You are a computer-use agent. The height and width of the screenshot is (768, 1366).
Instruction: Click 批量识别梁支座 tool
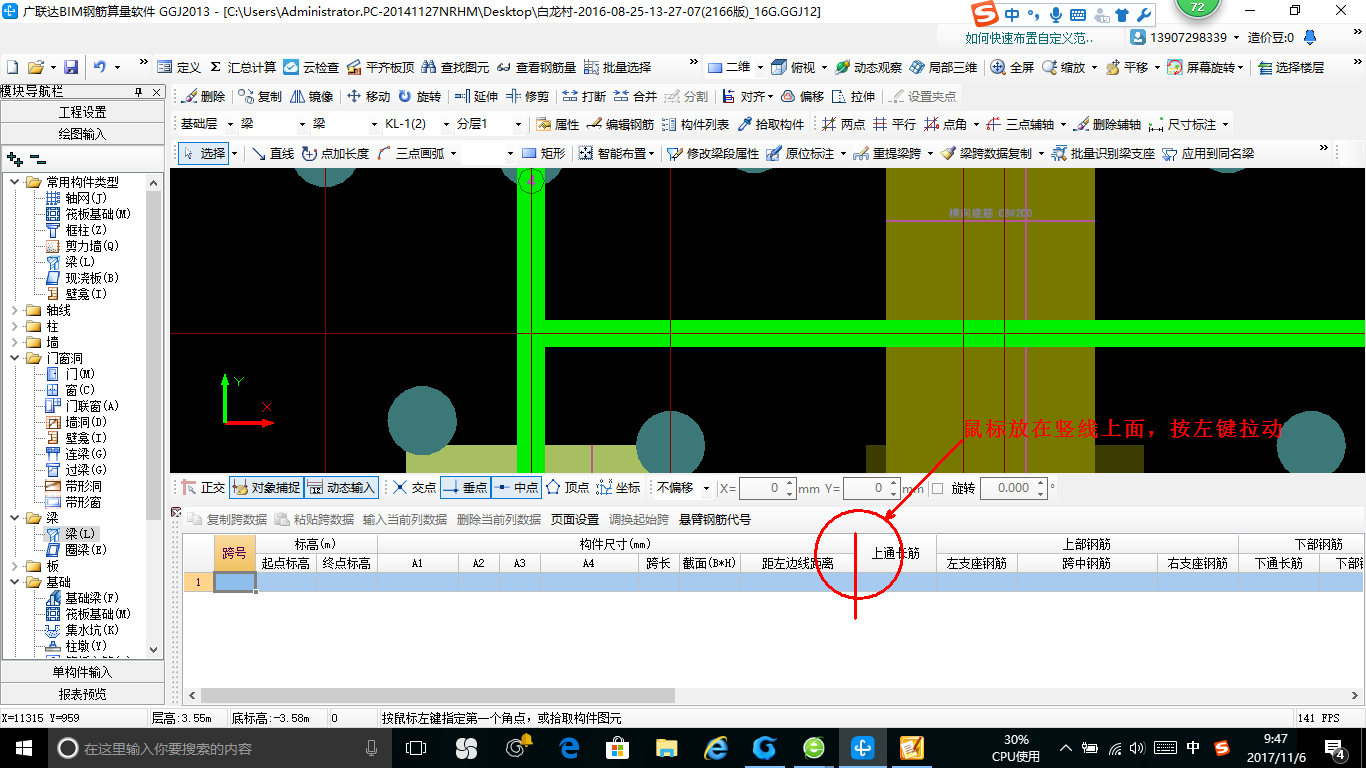point(1103,154)
